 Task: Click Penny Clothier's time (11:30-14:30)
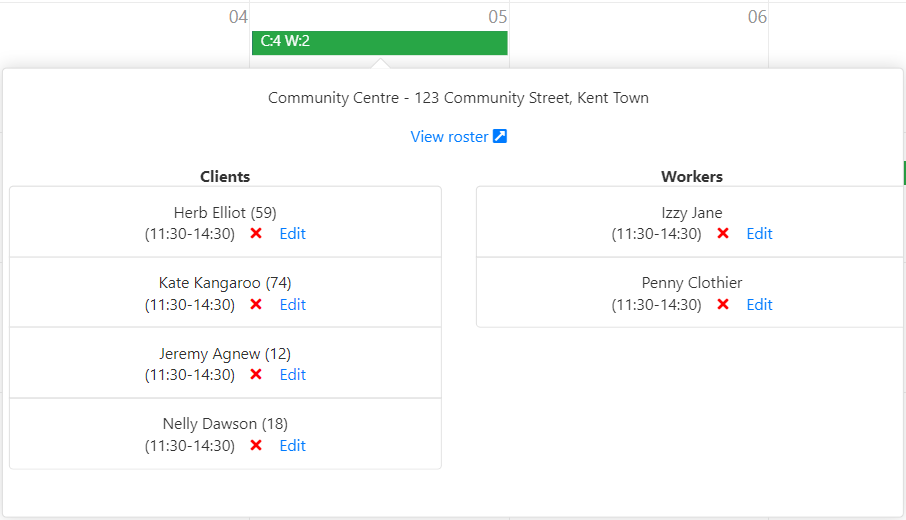657,305
